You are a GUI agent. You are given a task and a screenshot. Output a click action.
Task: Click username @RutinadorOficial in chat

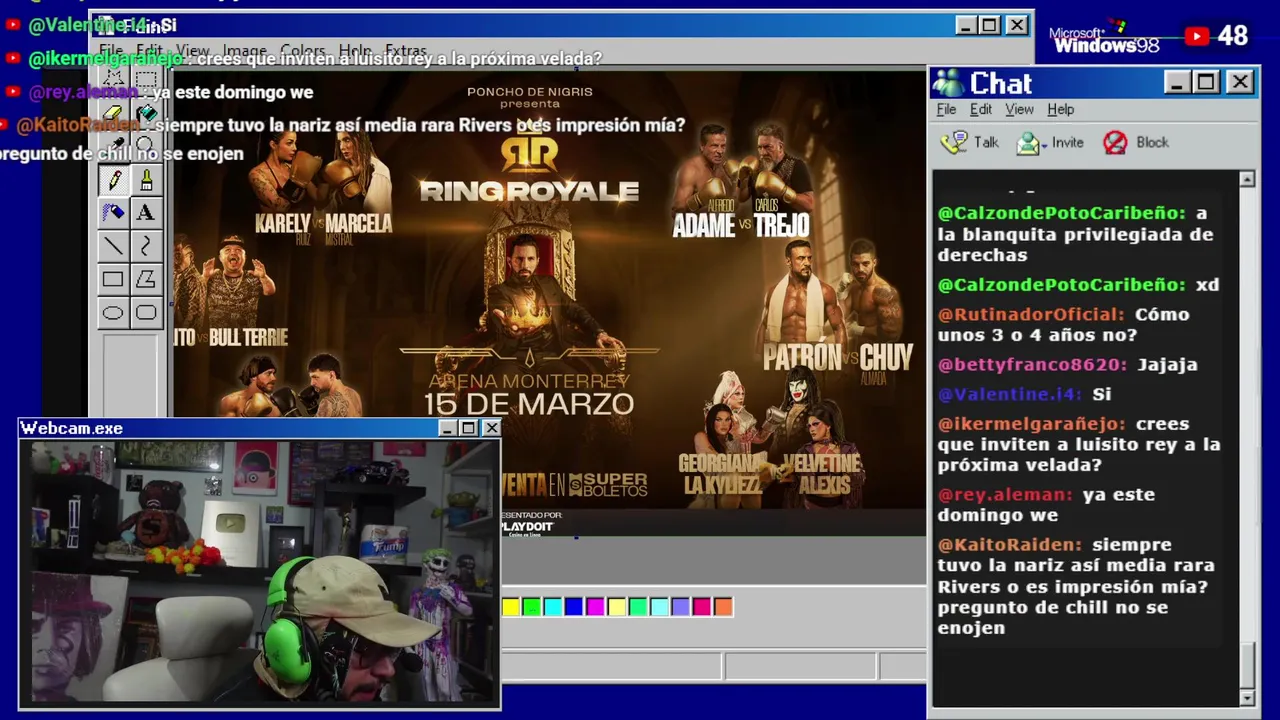pyautogui.click(x=1031, y=314)
